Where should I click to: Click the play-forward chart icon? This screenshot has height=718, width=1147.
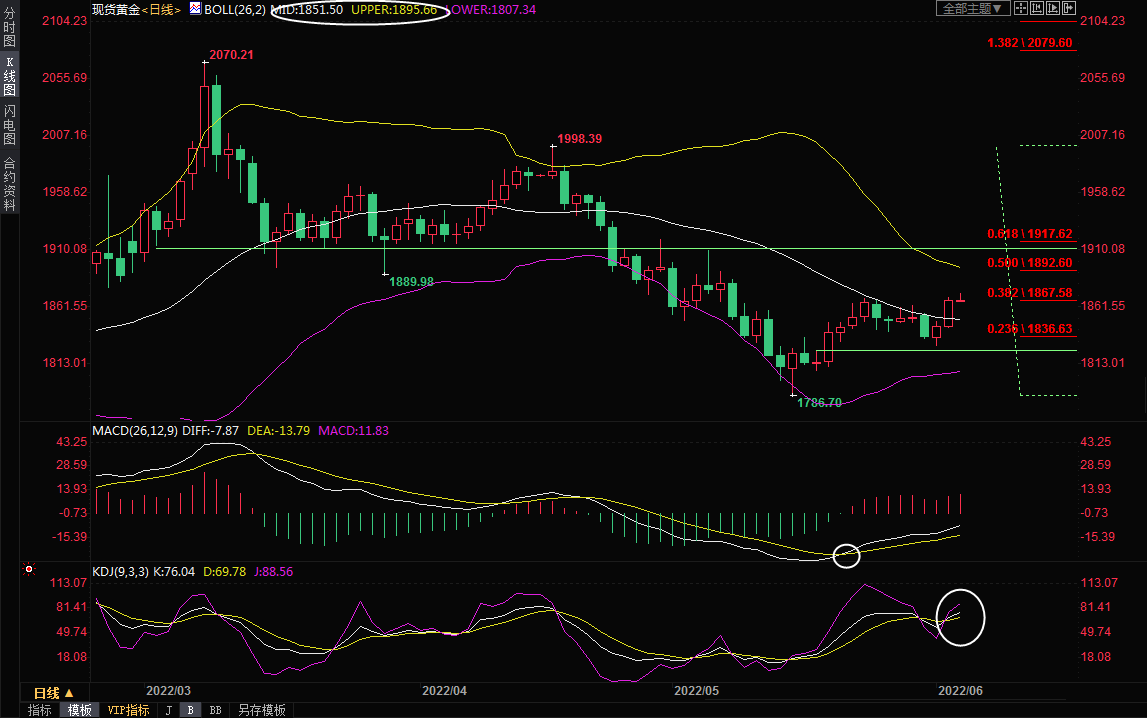(1052, 8)
